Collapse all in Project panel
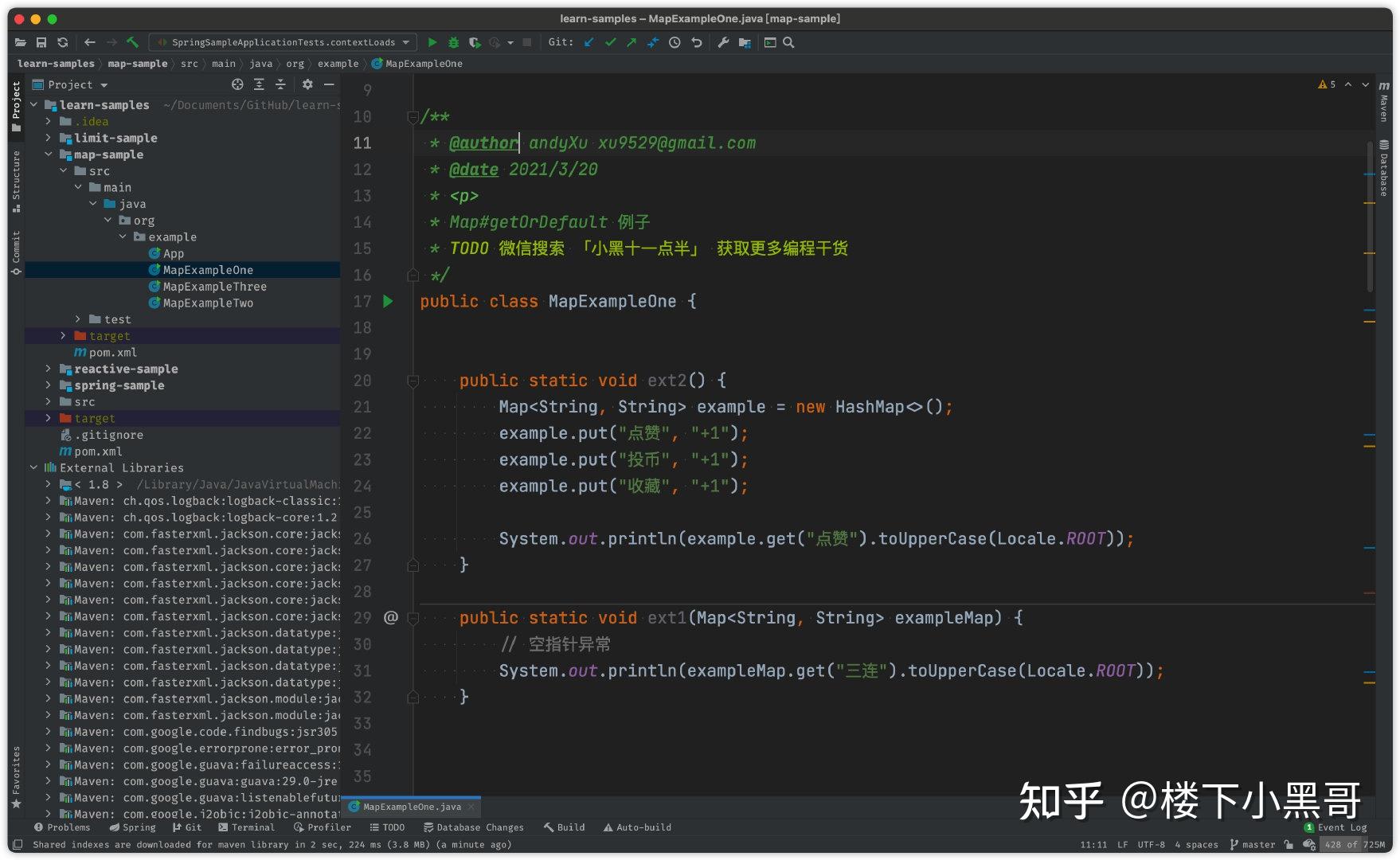 280,84
